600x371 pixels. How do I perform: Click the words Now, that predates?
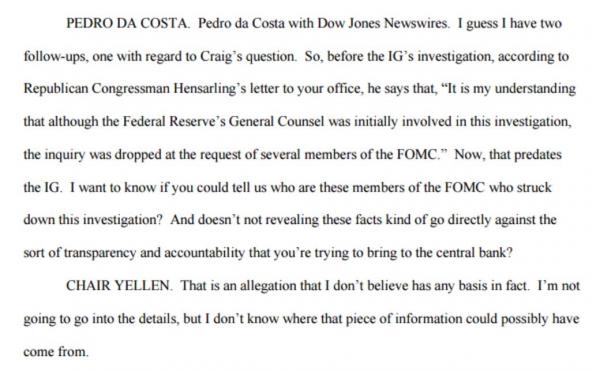click(508, 155)
